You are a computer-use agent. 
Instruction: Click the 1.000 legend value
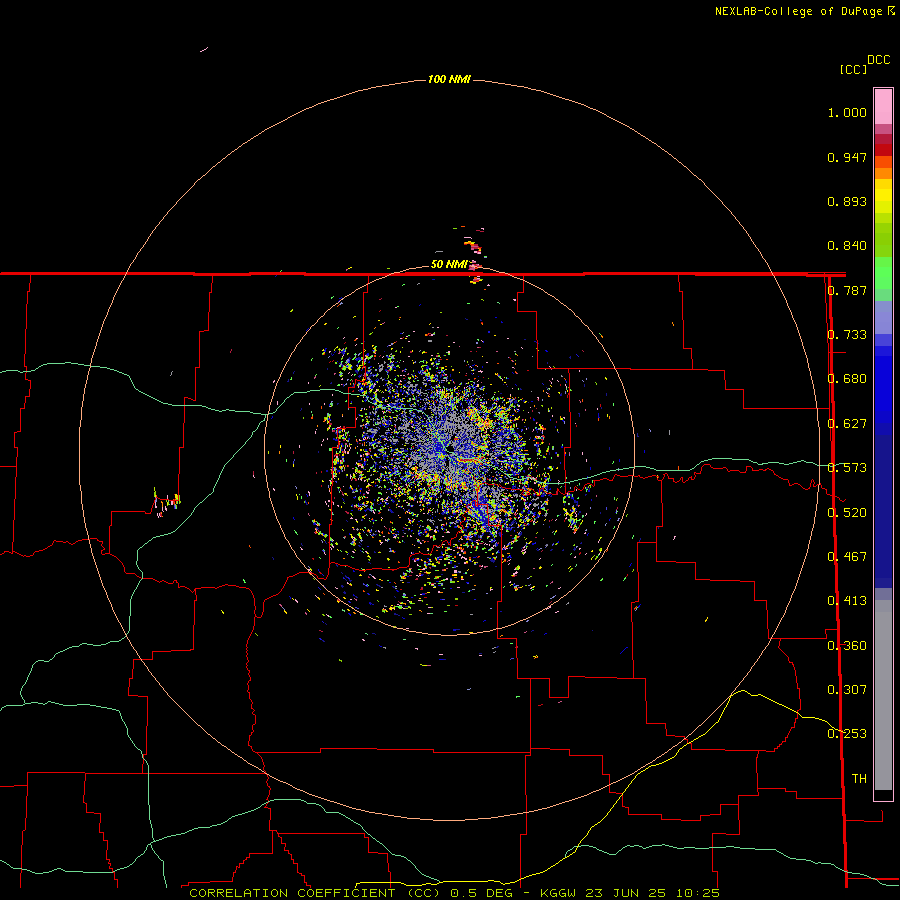coord(847,112)
